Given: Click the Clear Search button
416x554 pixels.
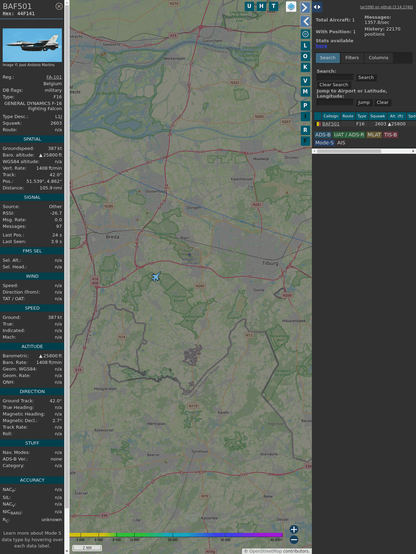Looking at the screenshot, I should point(334,84).
